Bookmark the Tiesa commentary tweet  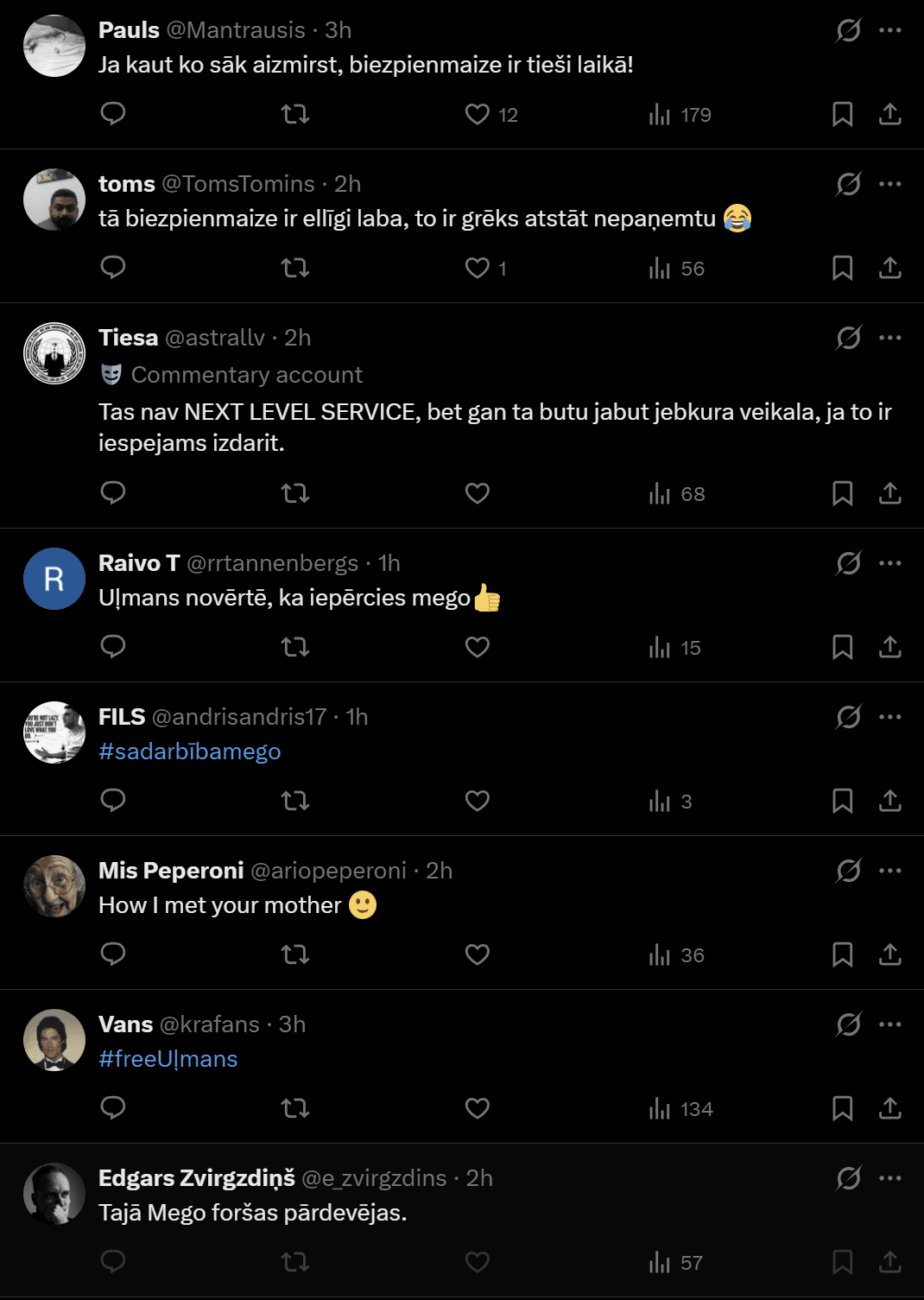tap(842, 493)
